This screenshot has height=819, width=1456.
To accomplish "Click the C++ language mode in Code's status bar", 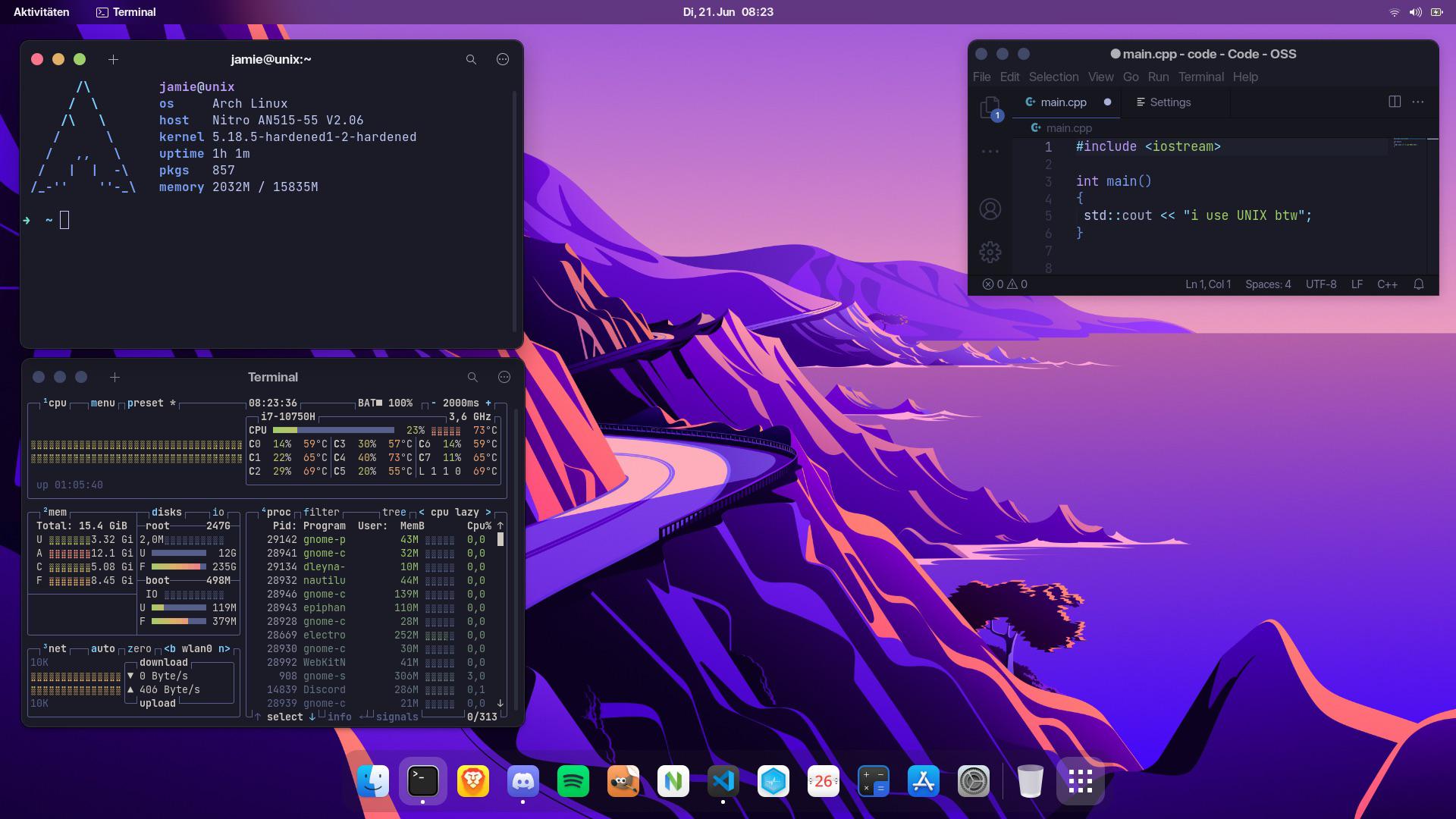I will 1387,284.
